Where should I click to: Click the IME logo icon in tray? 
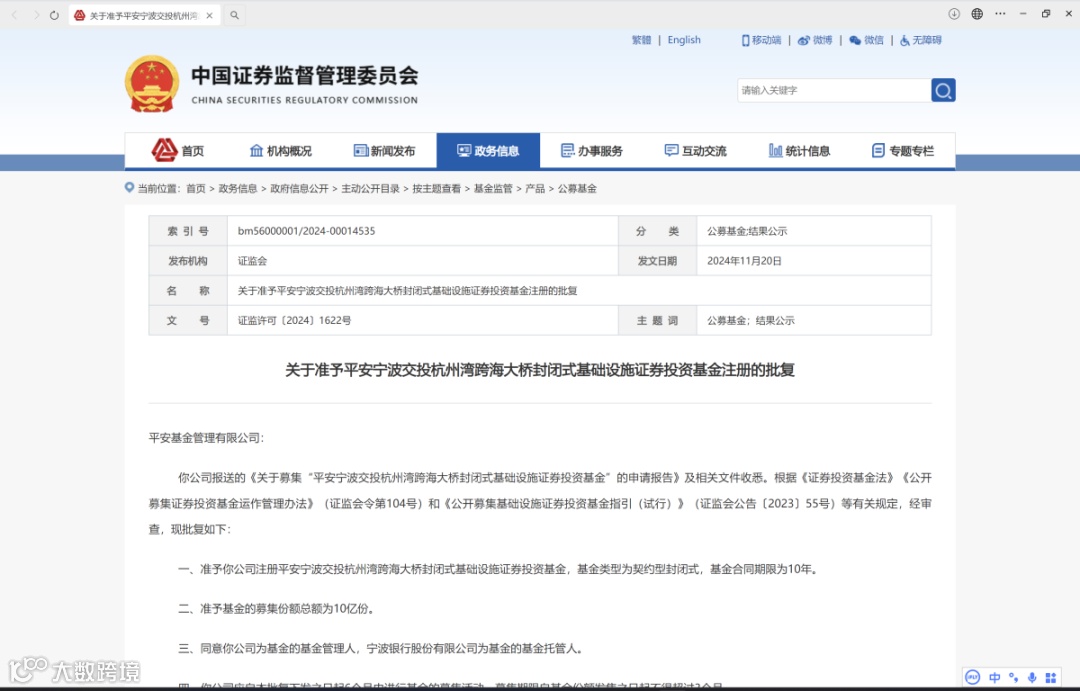[x=973, y=677]
